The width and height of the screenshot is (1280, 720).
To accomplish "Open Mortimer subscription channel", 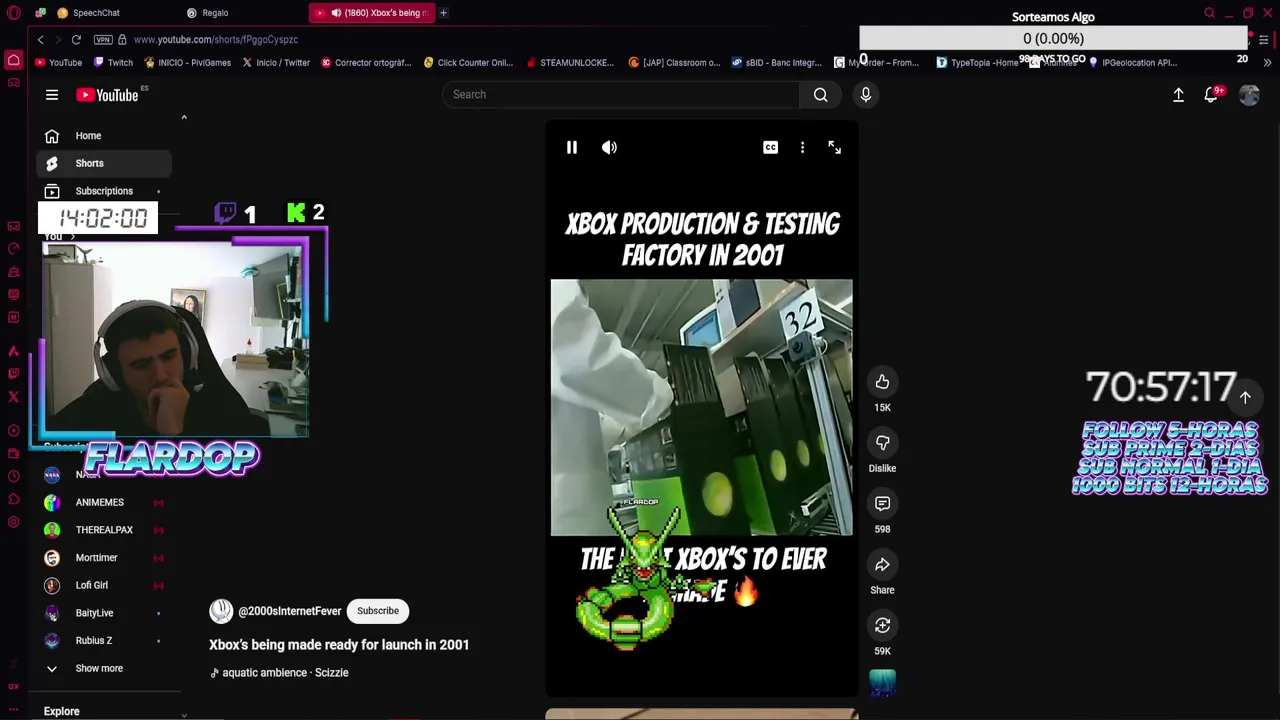I will pyautogui.click(x=104, y=557).
